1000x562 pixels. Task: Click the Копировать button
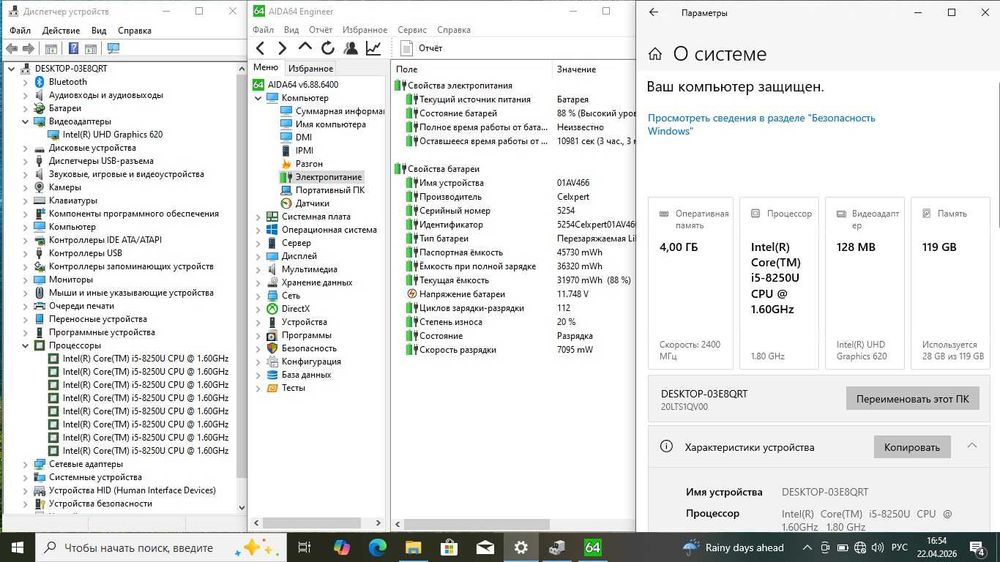click(911, 447)
